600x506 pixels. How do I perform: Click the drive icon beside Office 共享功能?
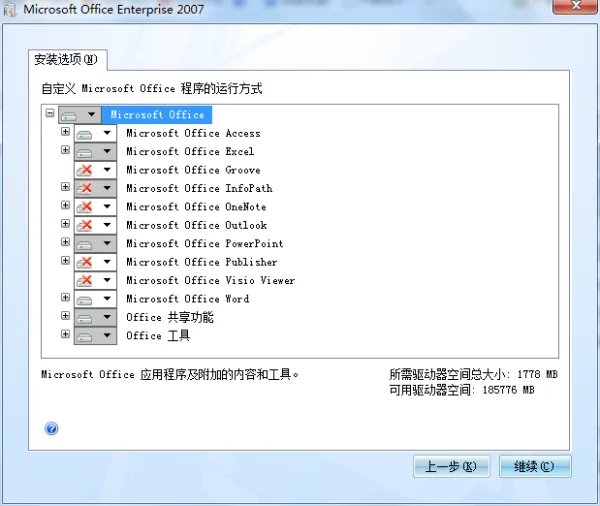[x=84, y=318]
